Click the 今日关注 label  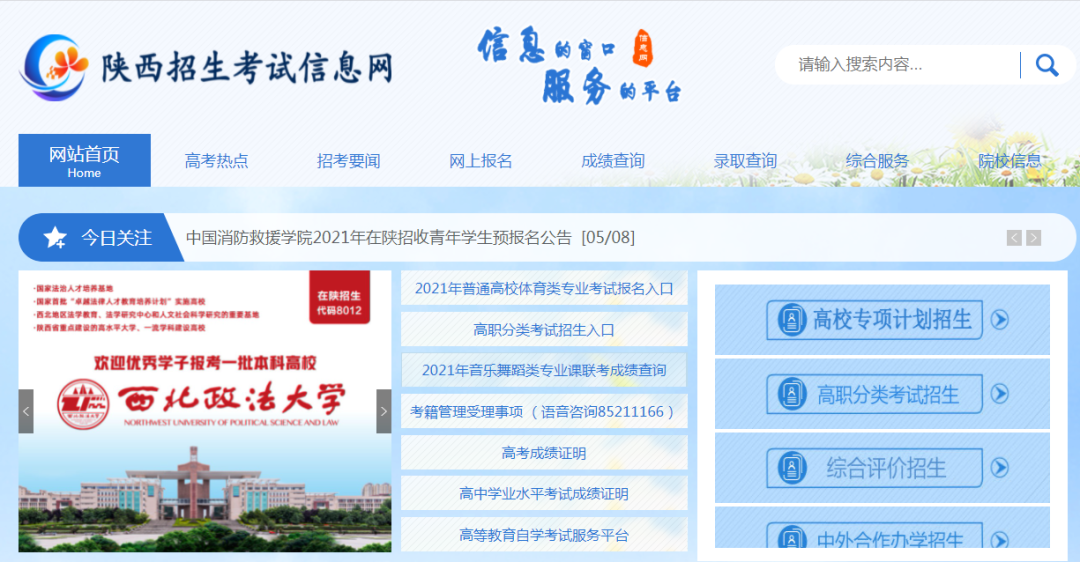(x=116, y=238)
